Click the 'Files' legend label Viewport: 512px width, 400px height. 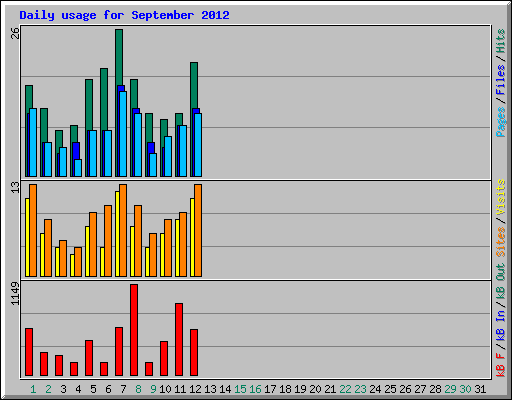[x=500, y=80]
